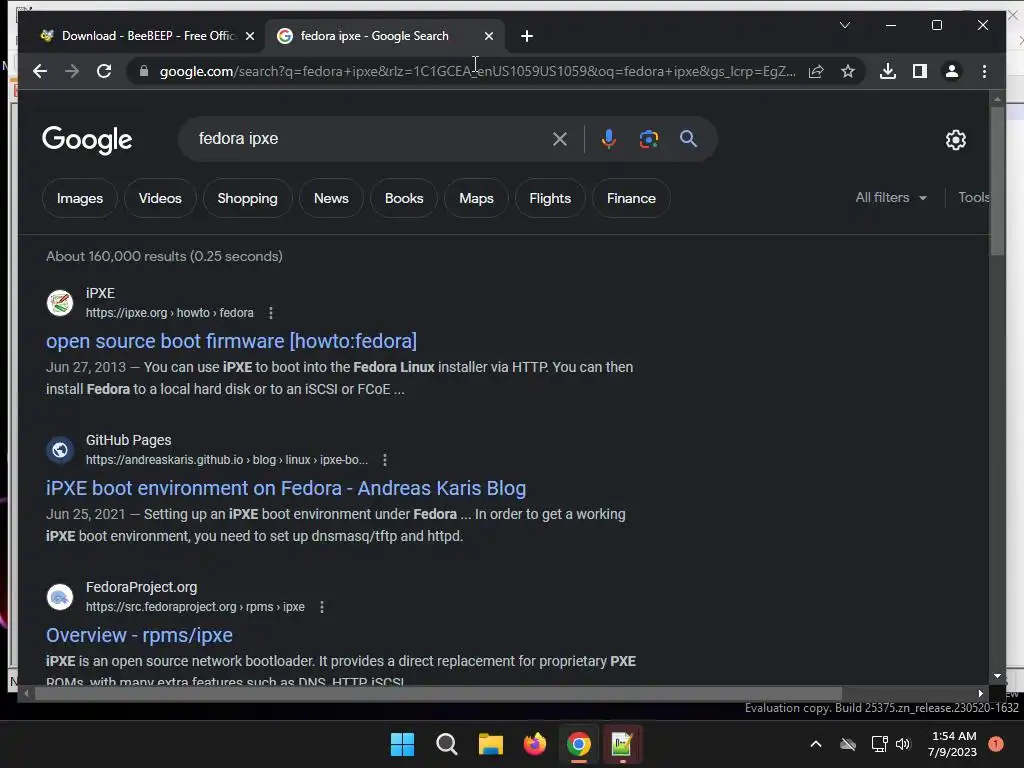Open volume control in tray
The width and height of the screenshot is (1024, 768).
[903, 744]
